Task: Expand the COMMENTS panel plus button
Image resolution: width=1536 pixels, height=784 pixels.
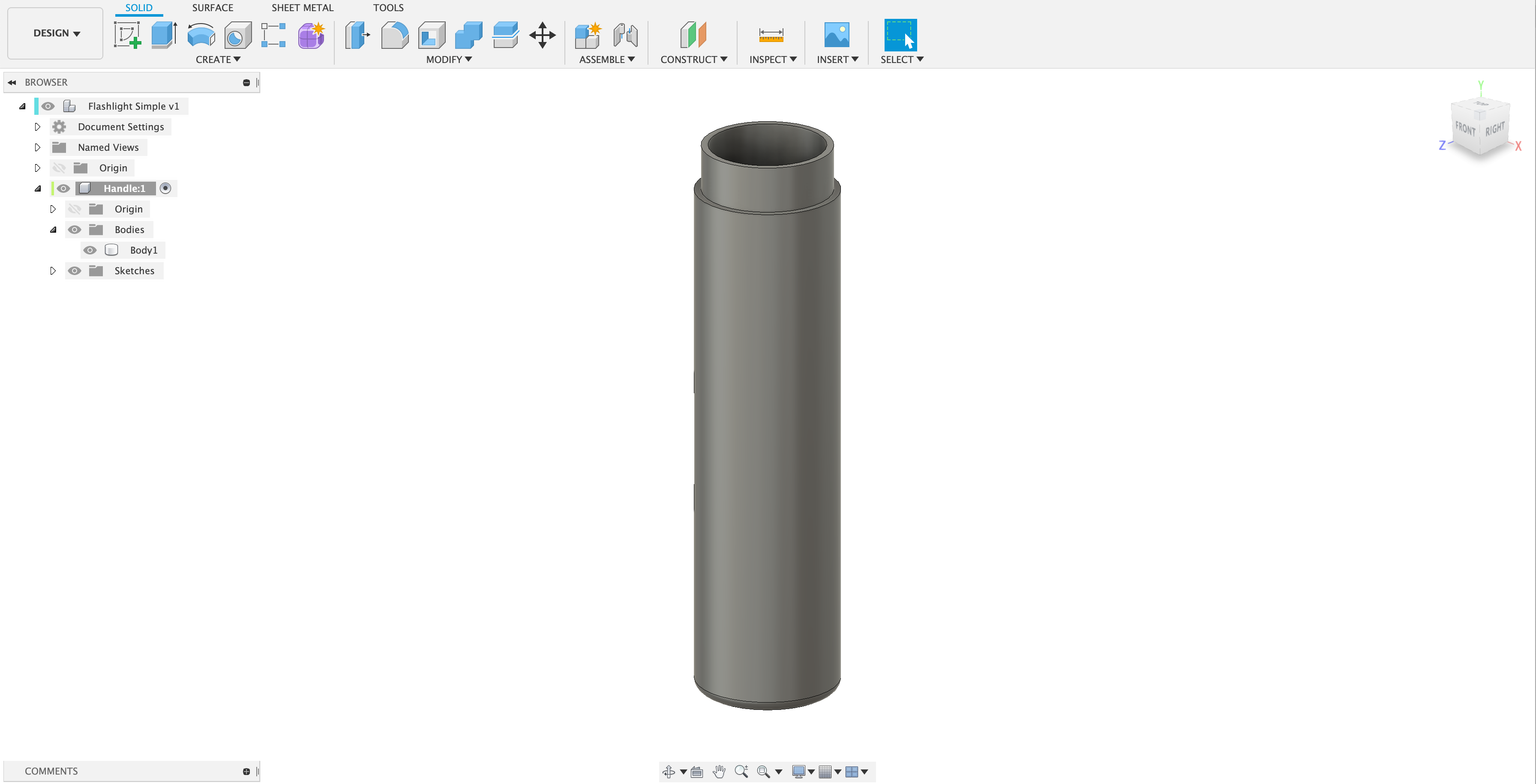Action: pos(246,772)
